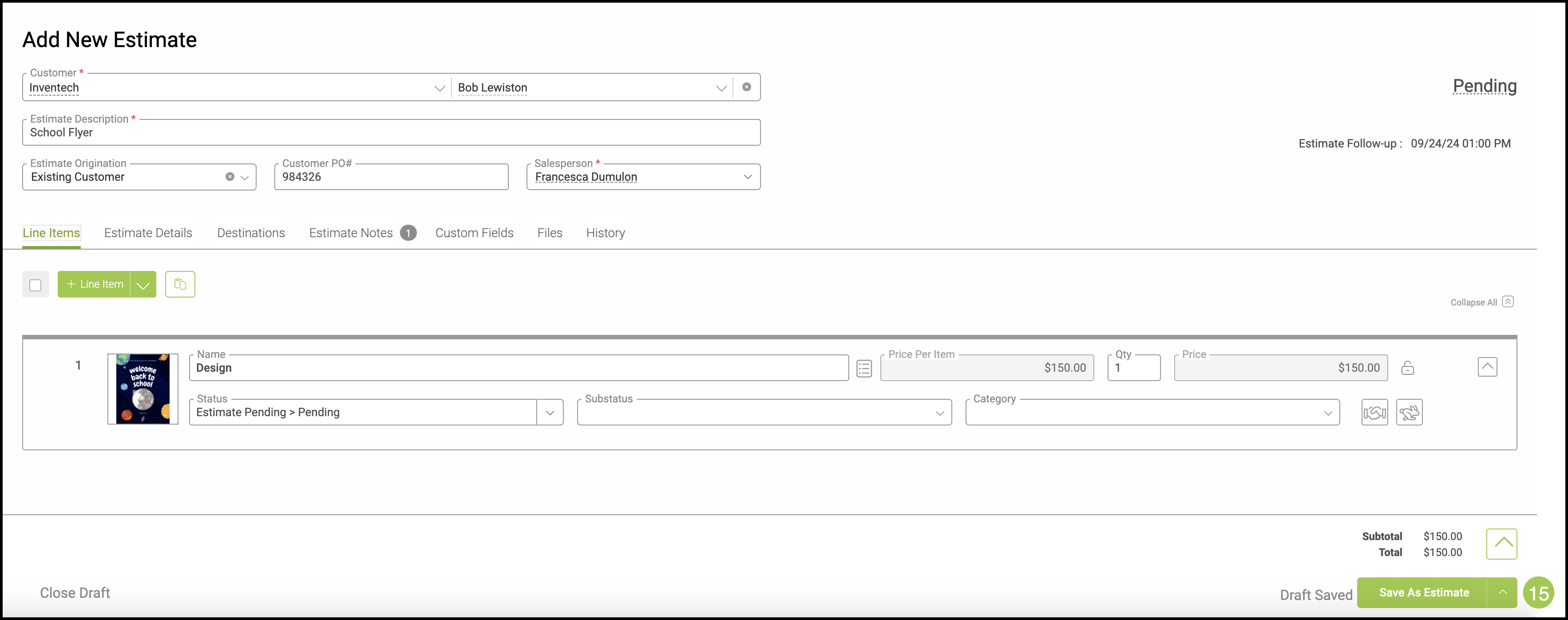Collapse the totals section with green chevron
Screen dimensions: 1568x620
pyautogui.click(x=1501, y=543)
